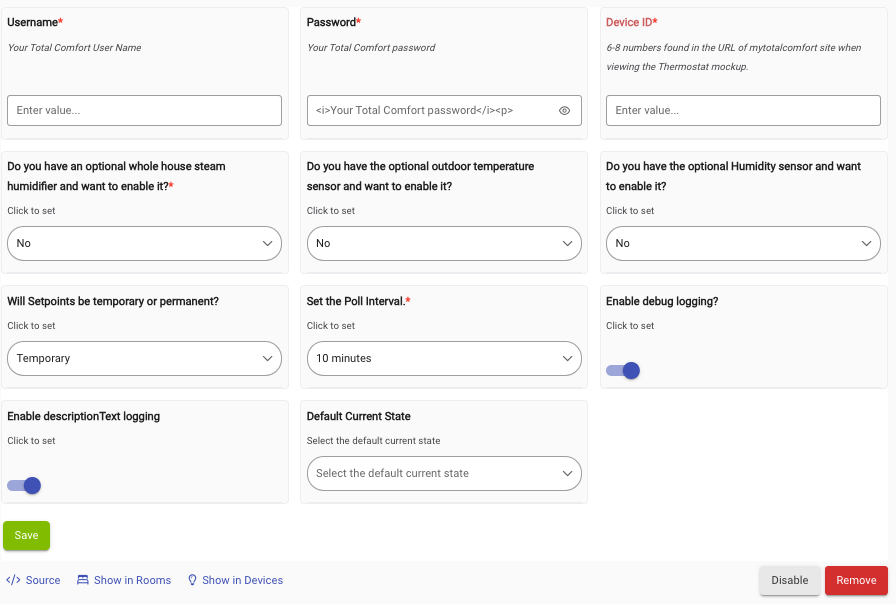Toggle the Enable debug logging switch
The image size is (896, 604).
click(x=623, y=371)
